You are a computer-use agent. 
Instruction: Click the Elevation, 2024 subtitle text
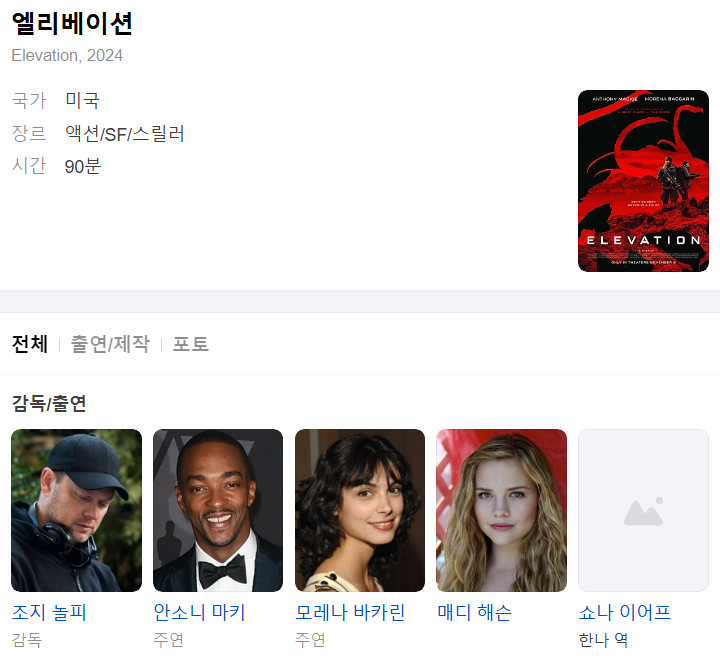tap(67, 56)
